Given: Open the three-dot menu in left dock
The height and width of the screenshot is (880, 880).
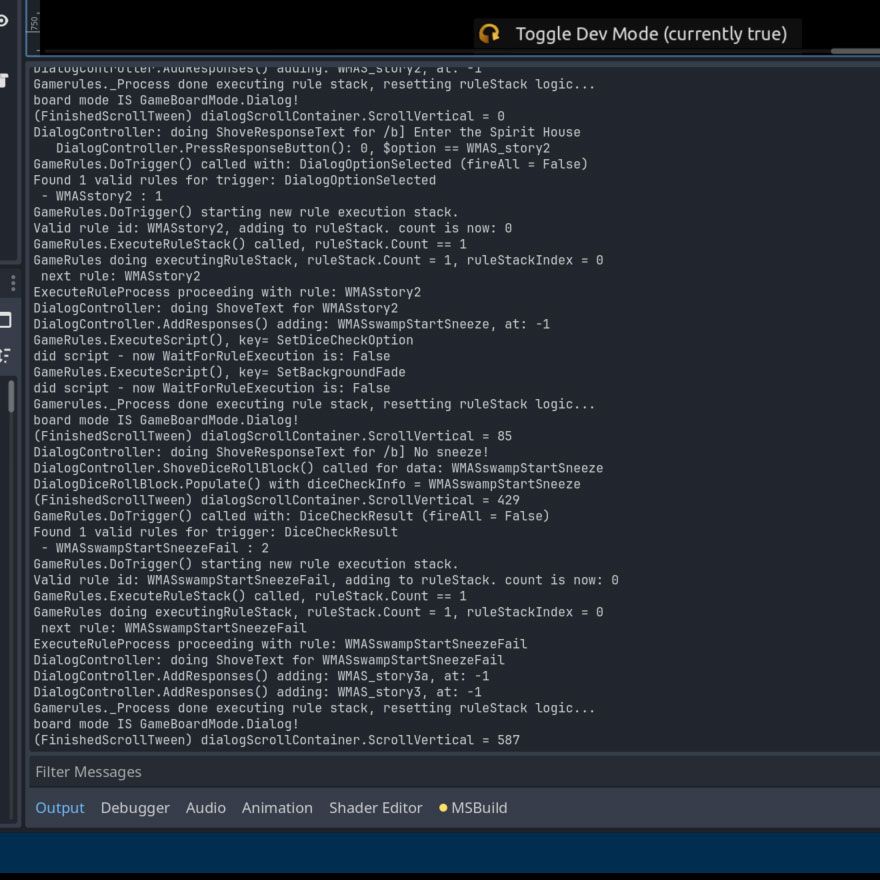Looking at the screenshot, I should [13, 283].
